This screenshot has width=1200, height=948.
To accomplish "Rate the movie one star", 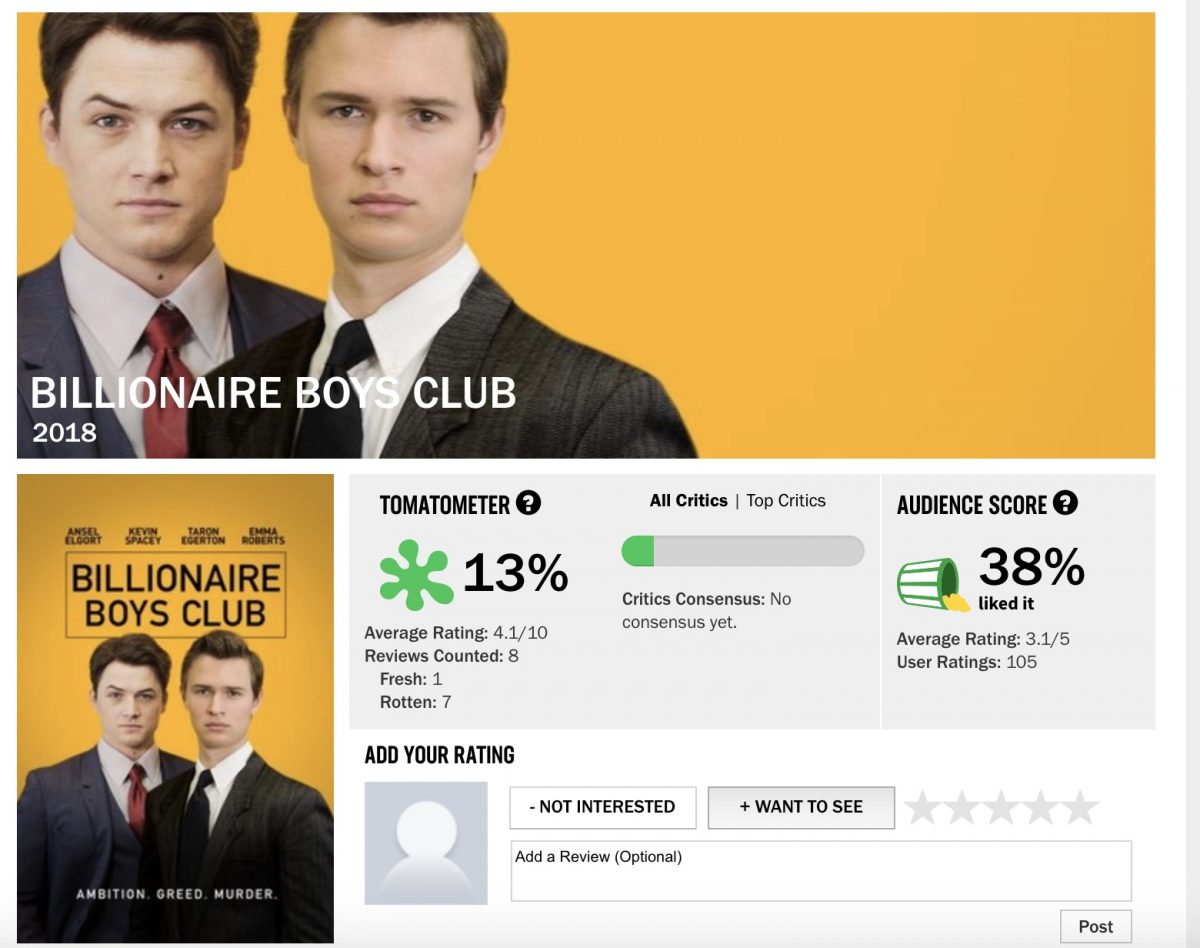I will click(x=922, y=808).
